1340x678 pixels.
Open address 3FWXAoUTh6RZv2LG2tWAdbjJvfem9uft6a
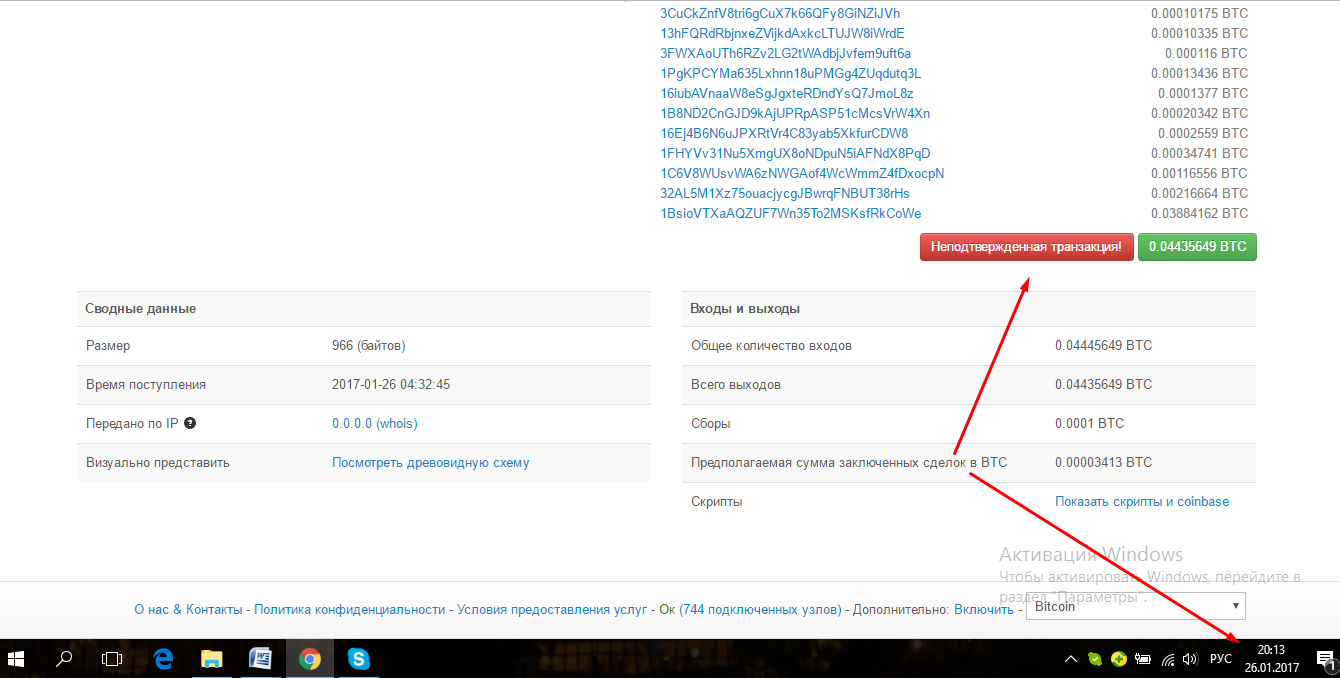785,54
